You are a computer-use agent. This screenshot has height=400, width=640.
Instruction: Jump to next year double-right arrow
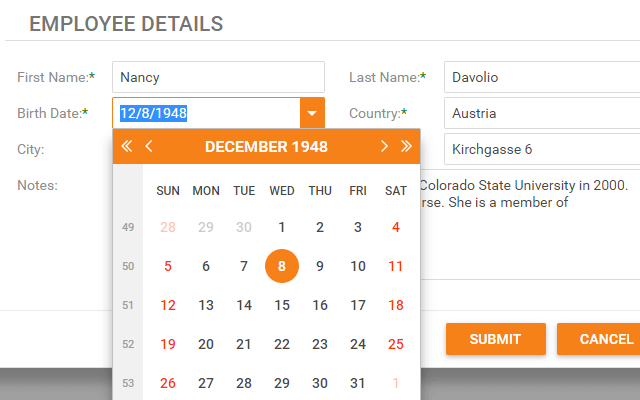(406, 146)
